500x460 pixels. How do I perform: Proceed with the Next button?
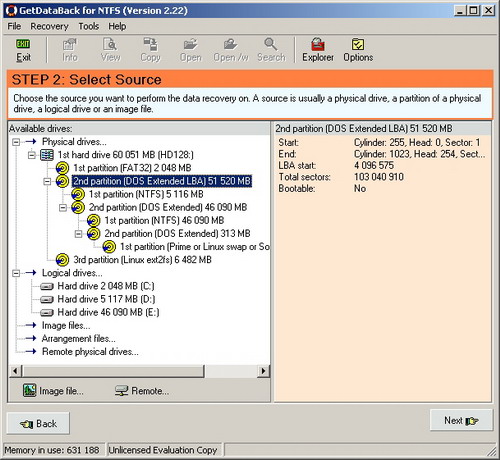point(461,420)
